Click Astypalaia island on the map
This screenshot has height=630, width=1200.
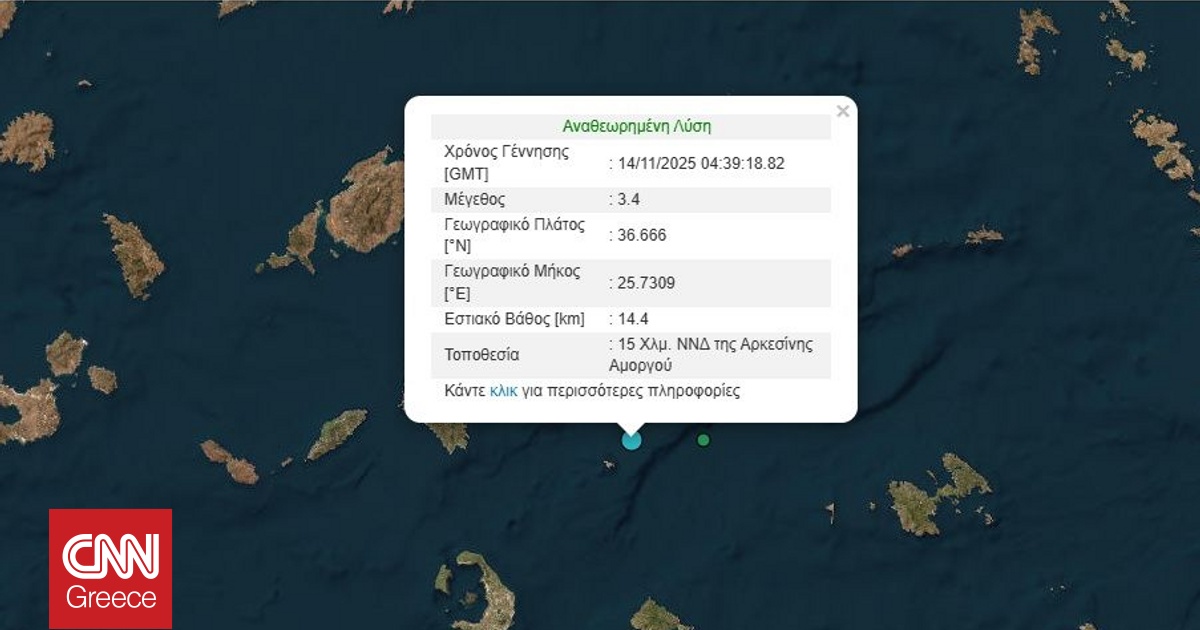coord(932,495)
